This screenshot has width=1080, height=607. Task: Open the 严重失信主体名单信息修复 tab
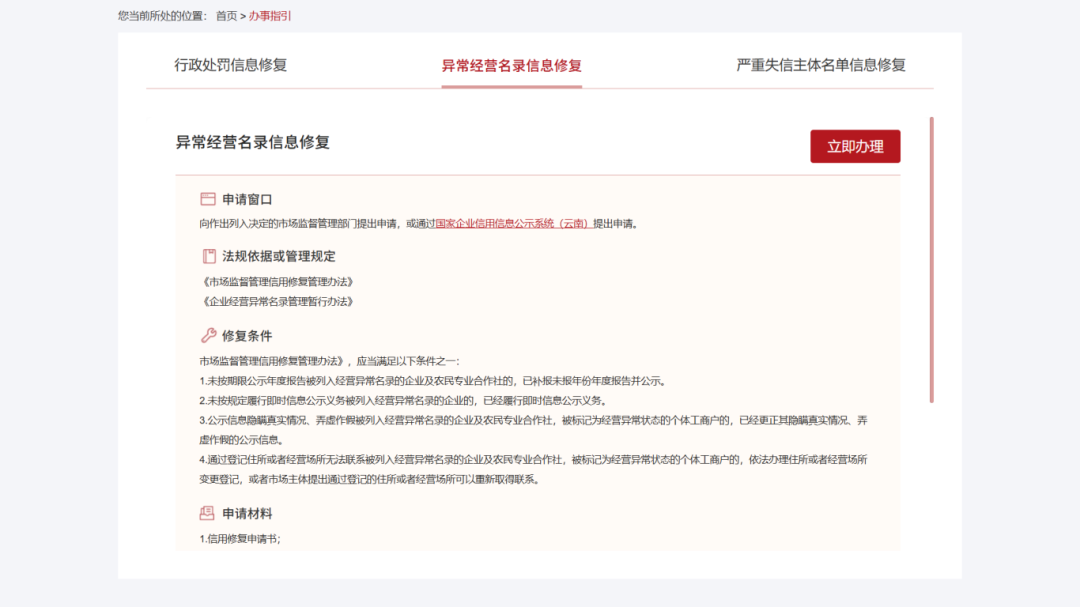820,65
